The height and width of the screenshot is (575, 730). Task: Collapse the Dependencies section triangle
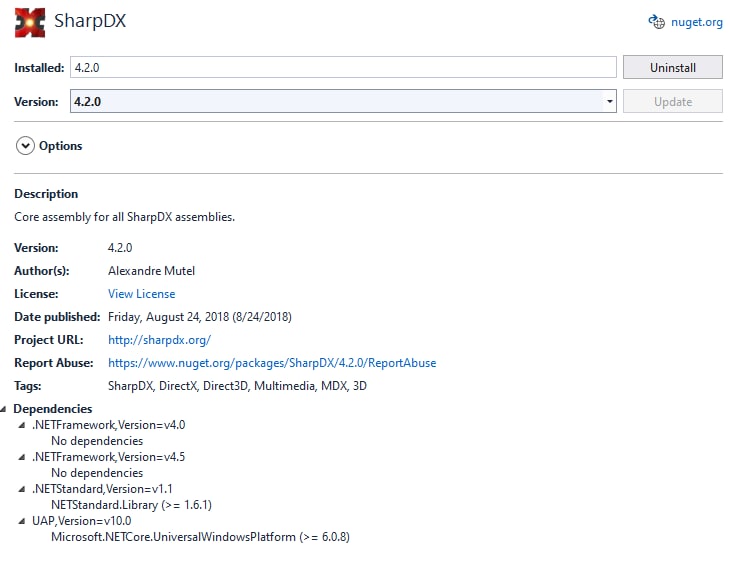coord(4,409)
